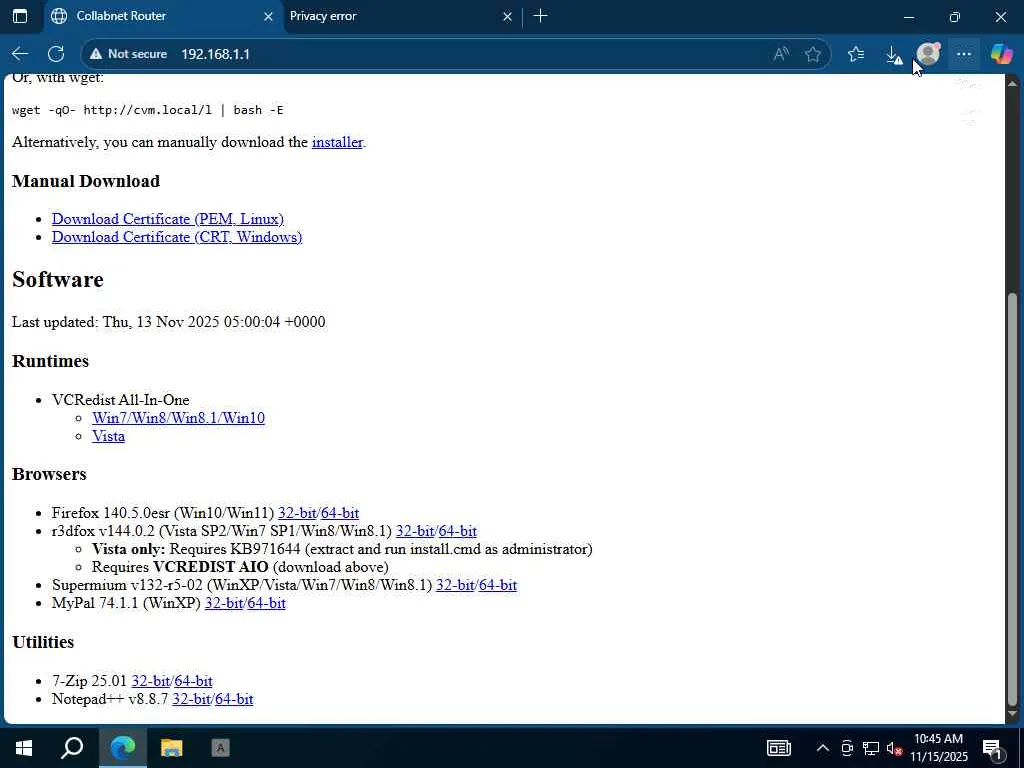Close the Collabnet Router tab
This screenshot has height=768, width=1024.
[268, 16]
